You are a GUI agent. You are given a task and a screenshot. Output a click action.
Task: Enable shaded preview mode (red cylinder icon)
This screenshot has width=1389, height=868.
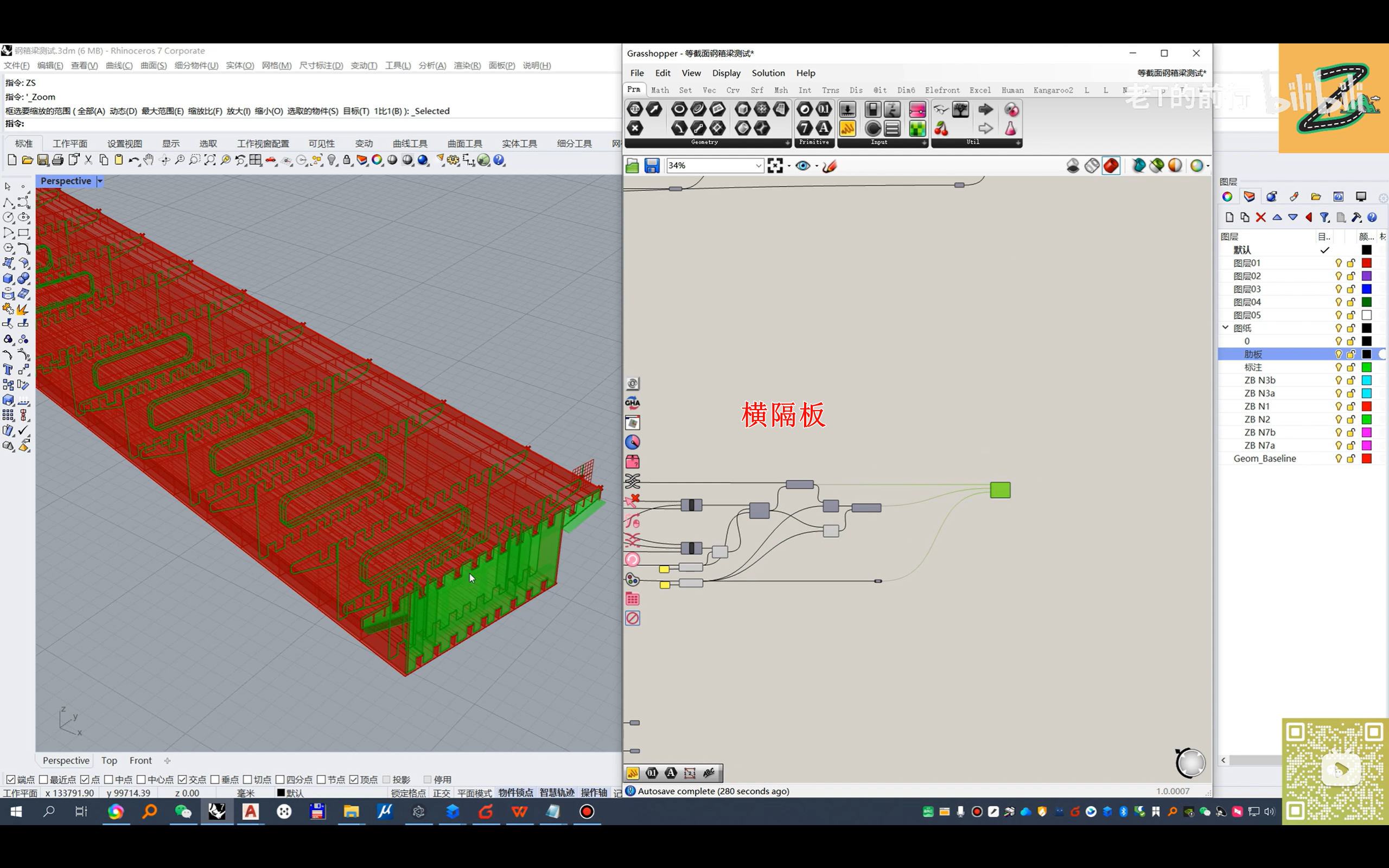pos(1111,166)
